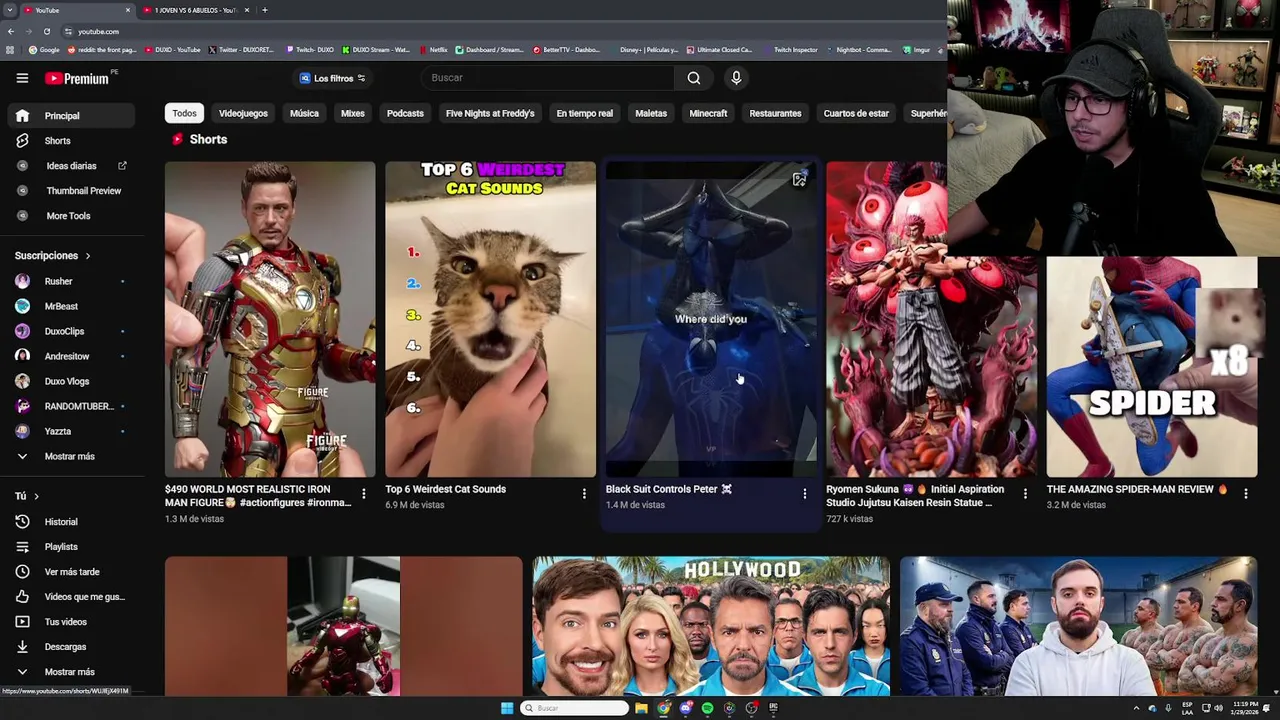Image resolution: width=1280 pixels, height=720 pixels.
Task: Select the Minecraft filter chip
Action: click(x=708, y=113)
